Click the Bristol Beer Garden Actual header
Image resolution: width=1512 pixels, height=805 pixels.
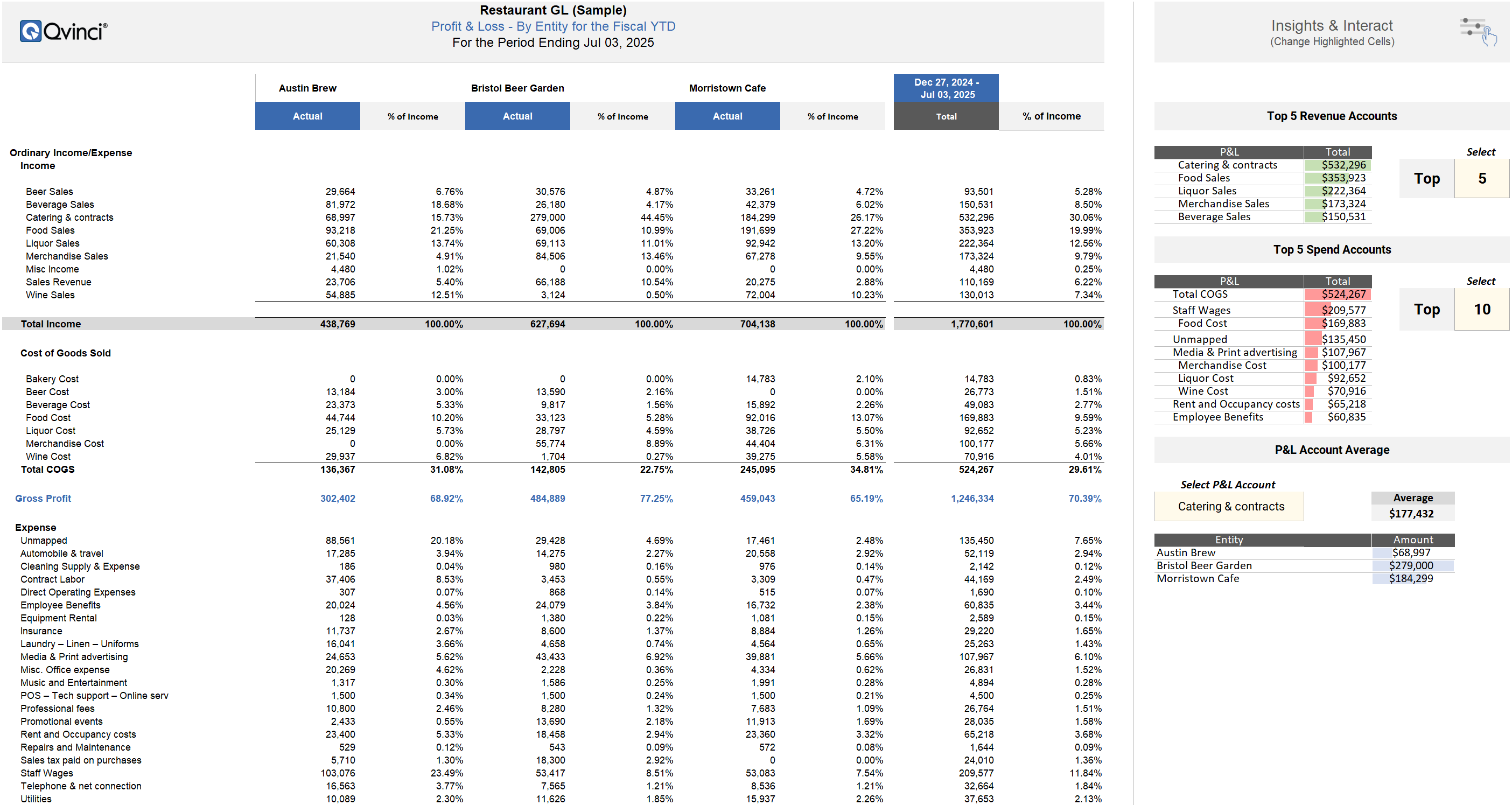point(517,116)
